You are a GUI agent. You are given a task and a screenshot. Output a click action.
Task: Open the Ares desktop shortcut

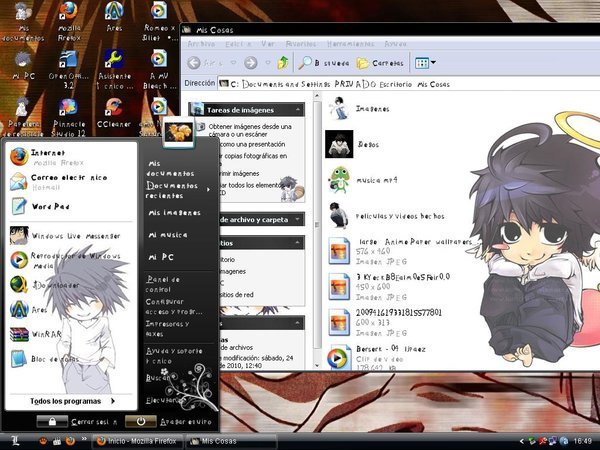coord(114,17)
